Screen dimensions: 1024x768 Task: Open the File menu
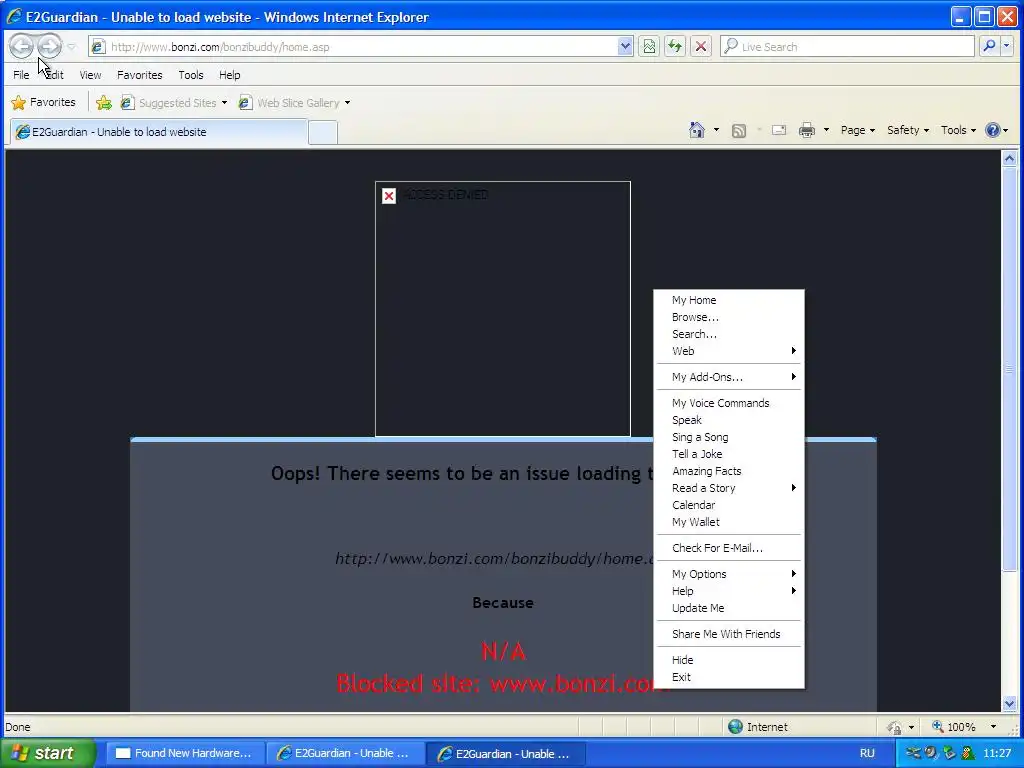point(21,75)
